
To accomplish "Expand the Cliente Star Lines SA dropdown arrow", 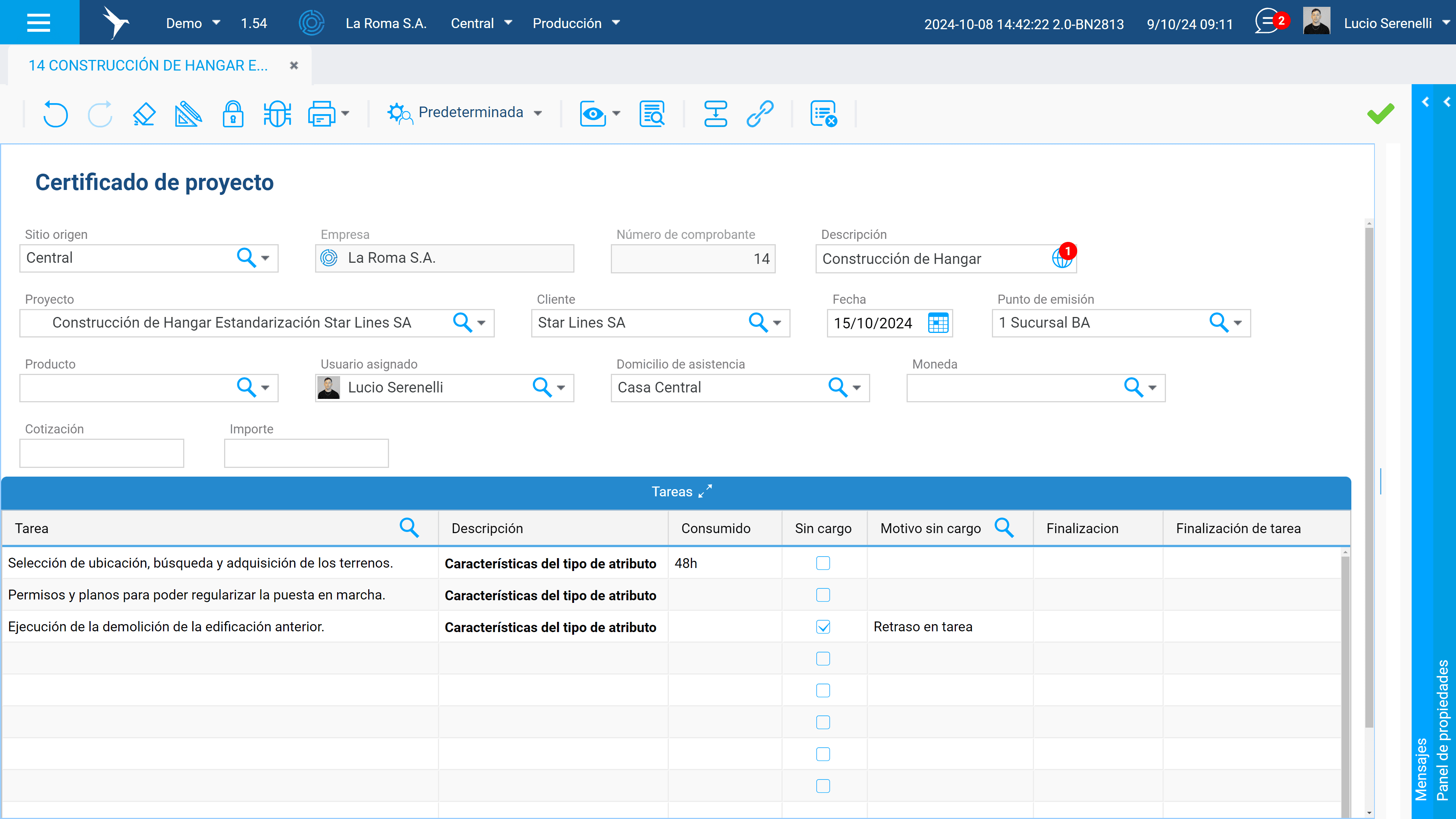I will 777,323.
